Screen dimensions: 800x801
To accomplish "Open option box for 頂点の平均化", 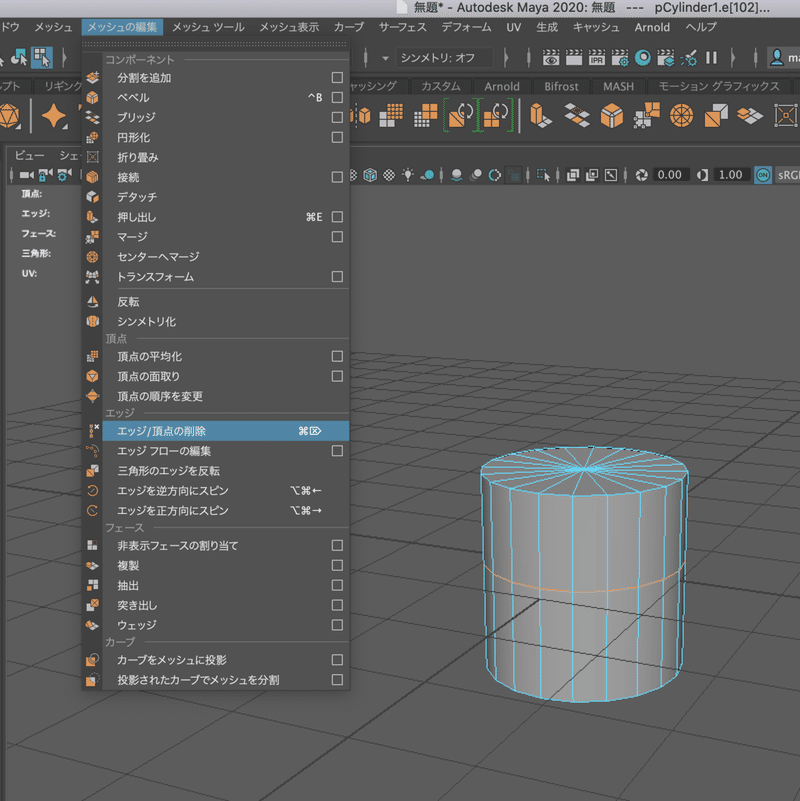I will point(337,356).
